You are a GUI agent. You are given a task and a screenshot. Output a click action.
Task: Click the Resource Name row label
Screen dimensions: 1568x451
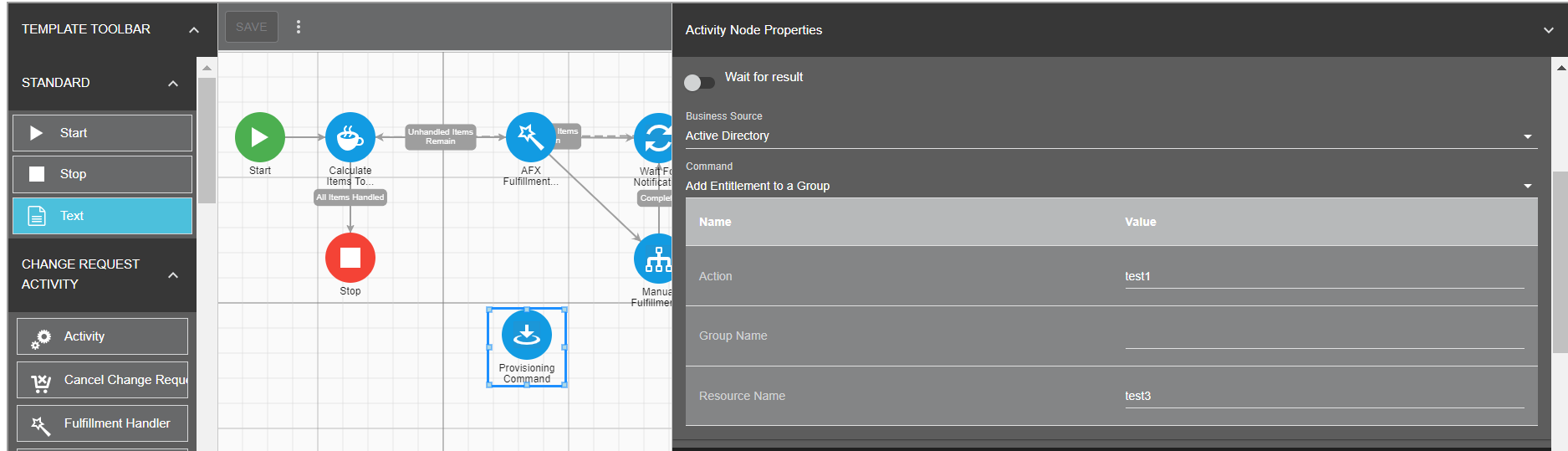[743, 396]
